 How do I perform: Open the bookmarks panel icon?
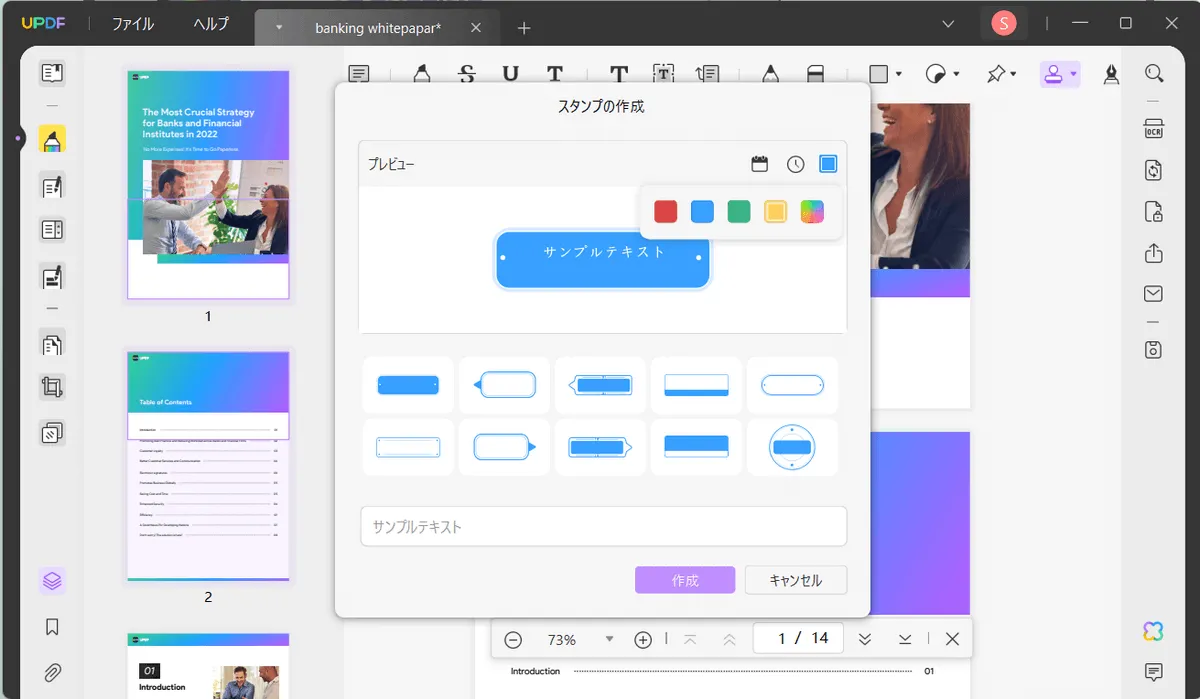pyautogui.click(x=52, y=627)
